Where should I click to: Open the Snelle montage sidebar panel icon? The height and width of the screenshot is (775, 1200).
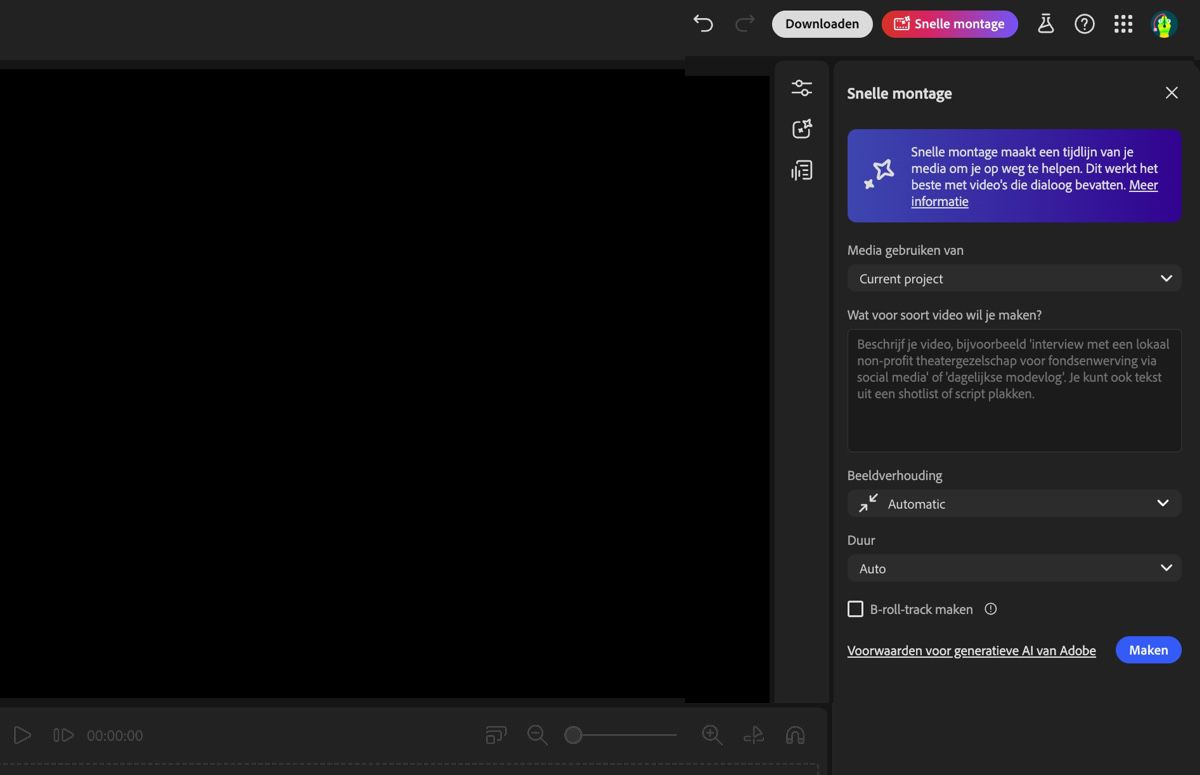[x=801, y=128]
